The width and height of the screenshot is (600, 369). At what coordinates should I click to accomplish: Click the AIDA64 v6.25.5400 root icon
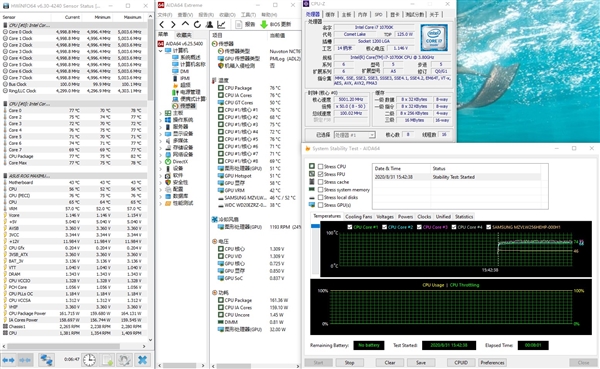[x=161, y=44]
